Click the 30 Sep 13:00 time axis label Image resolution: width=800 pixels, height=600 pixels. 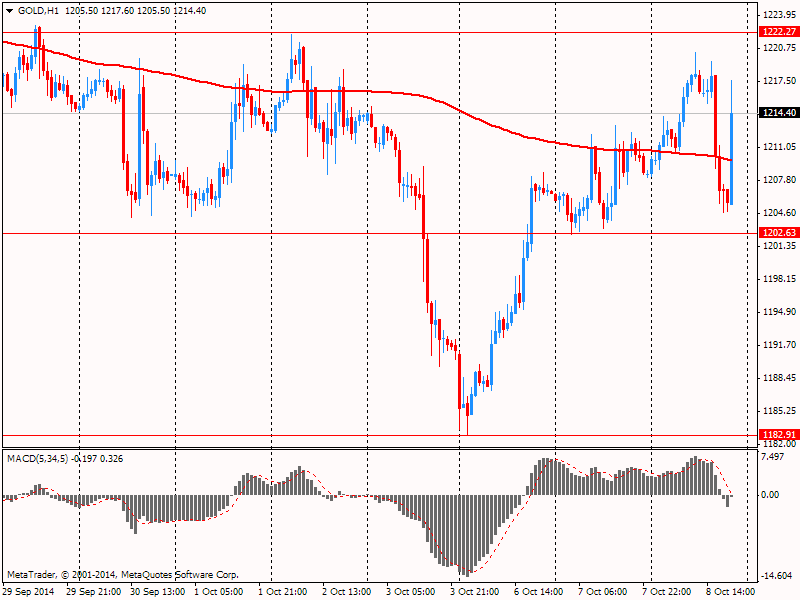[157, 592]
